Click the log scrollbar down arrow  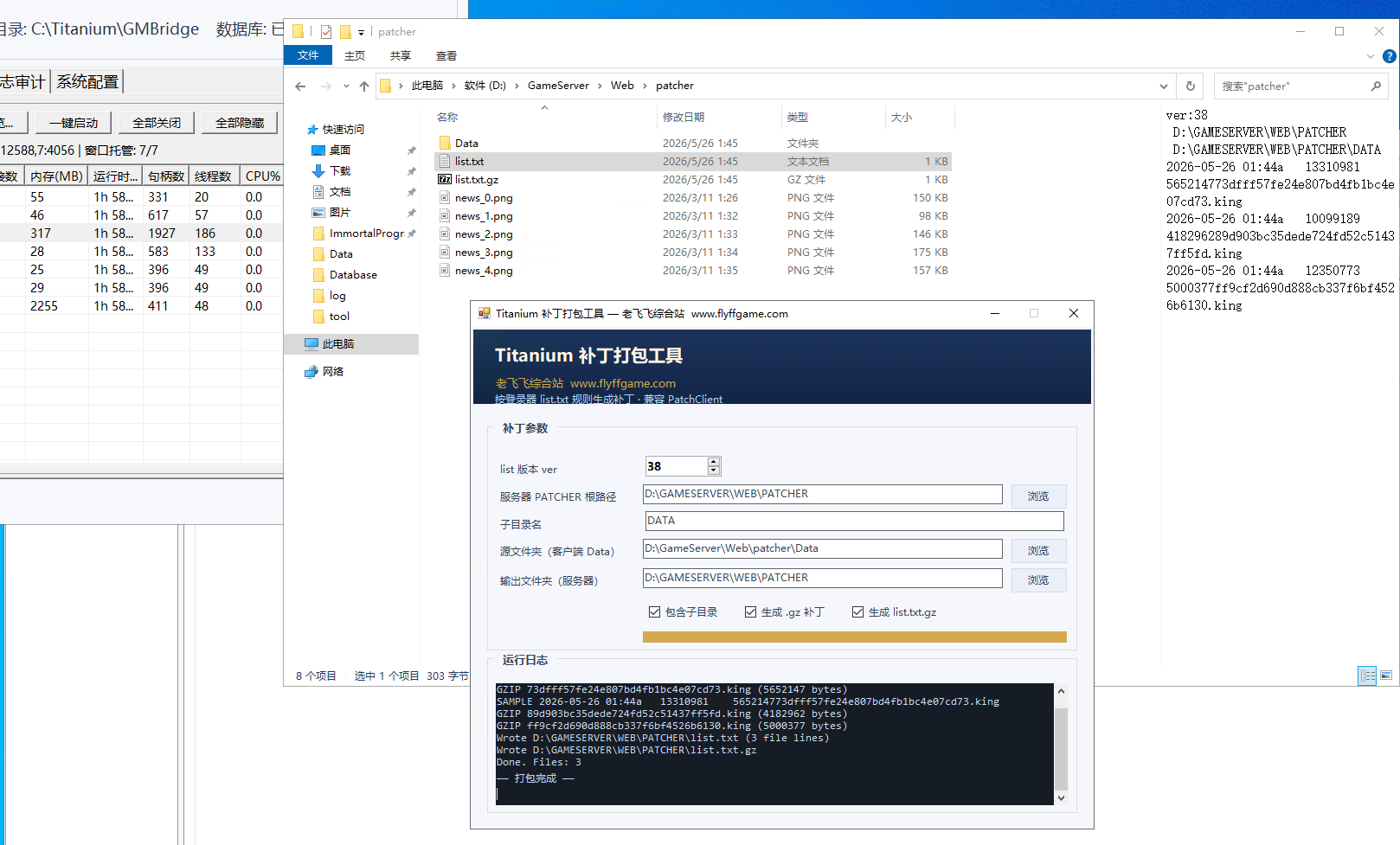1062,798
